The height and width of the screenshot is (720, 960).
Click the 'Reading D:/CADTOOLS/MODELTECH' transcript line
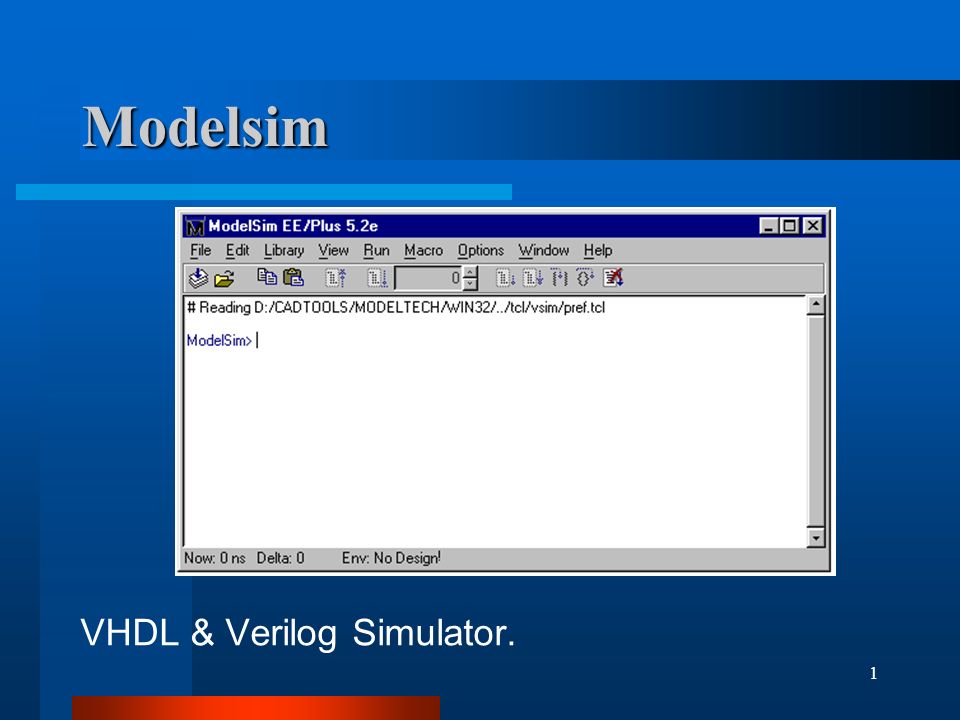396,307
